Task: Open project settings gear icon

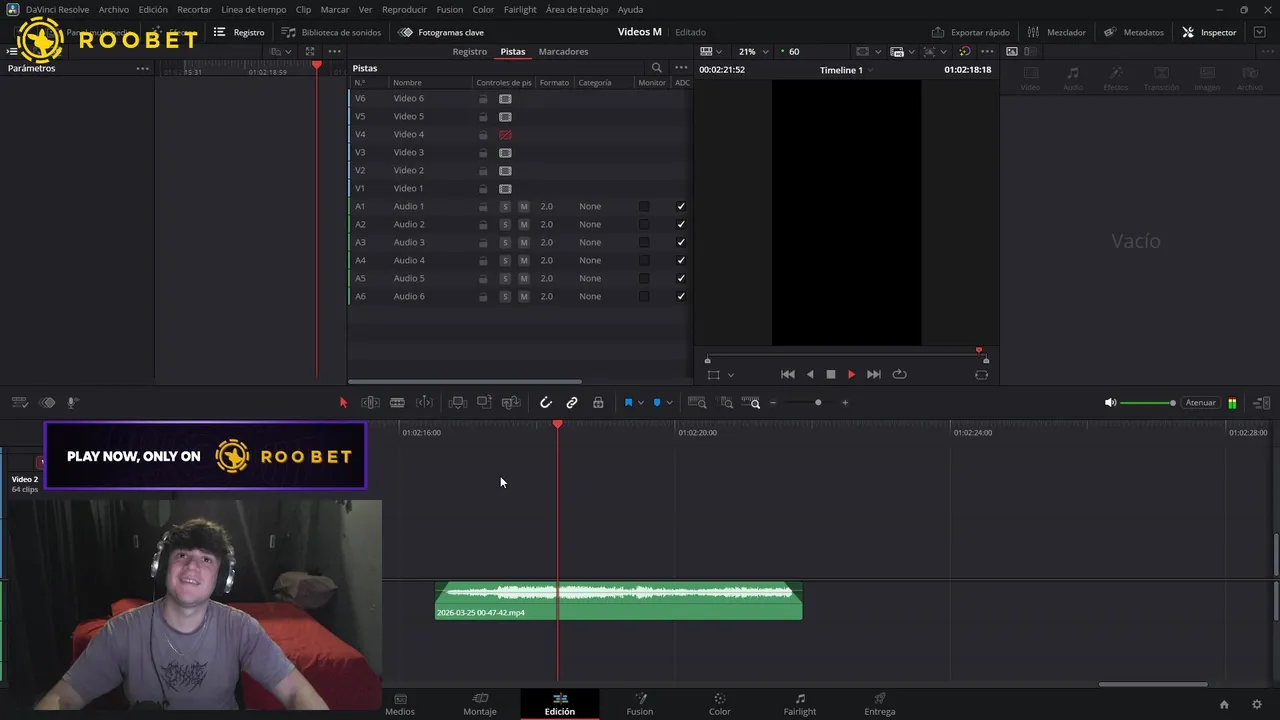Action: point(1257,705)
